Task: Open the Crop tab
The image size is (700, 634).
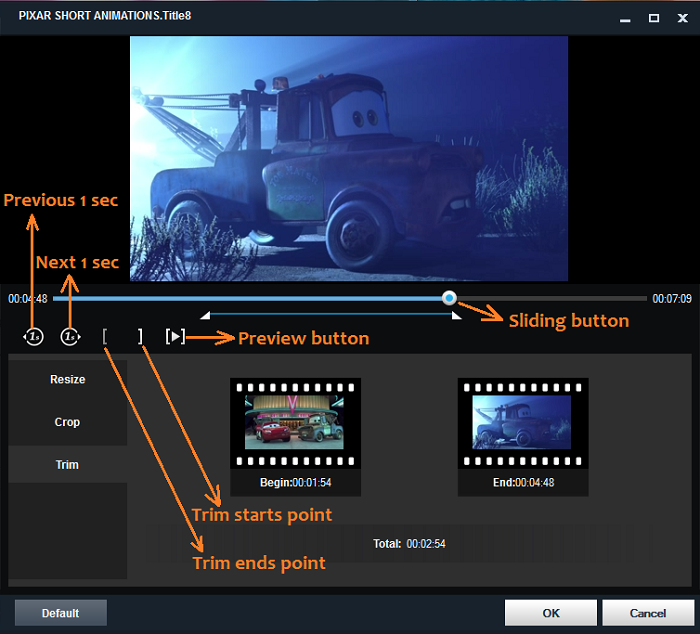Action: [x=67, y=422]
